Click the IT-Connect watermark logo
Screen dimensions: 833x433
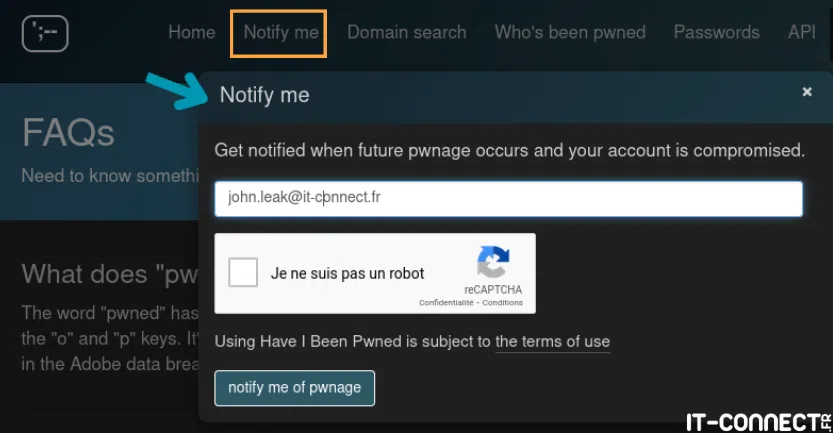click(x=757, y=420)
